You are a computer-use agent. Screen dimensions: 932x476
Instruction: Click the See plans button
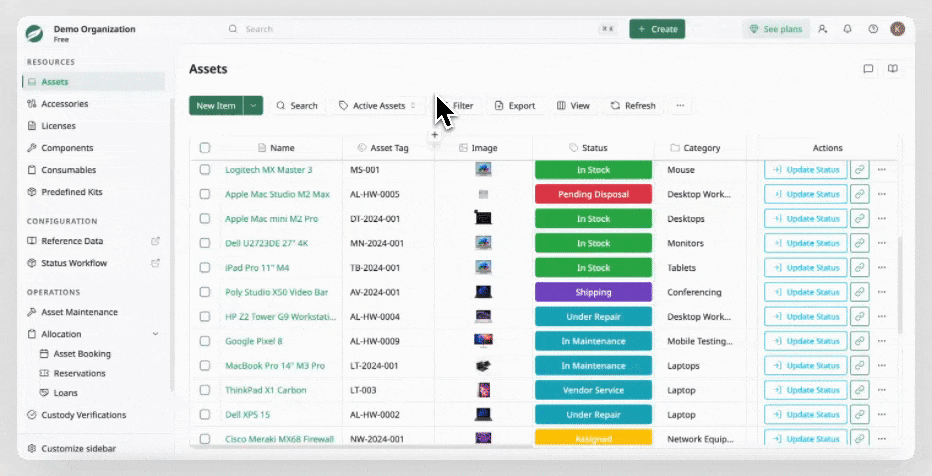pyautogui.click(x=776, y=29)
